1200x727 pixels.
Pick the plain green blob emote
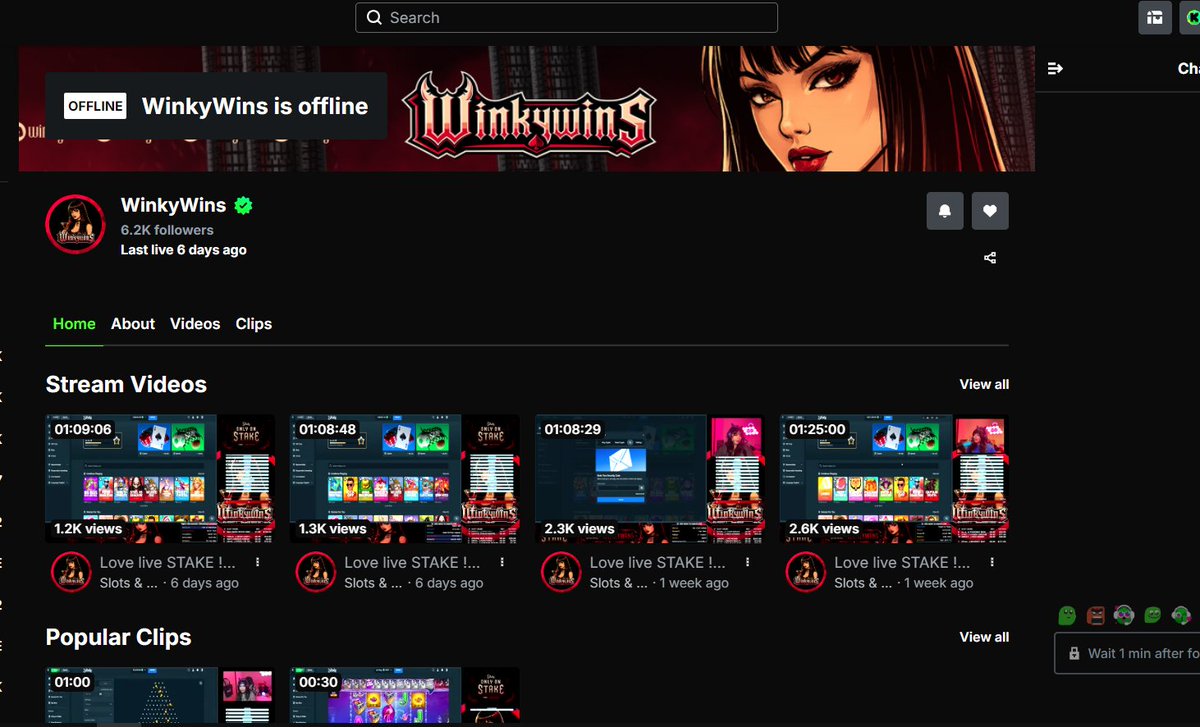point(1068,615)
